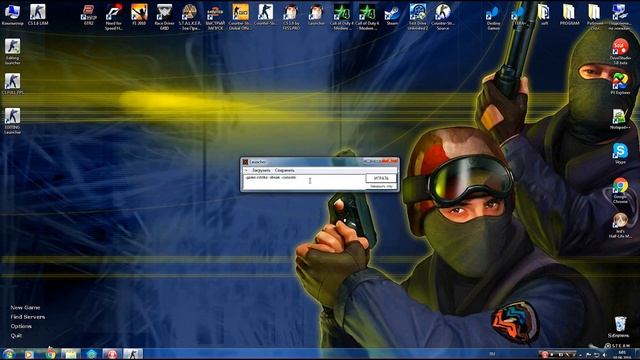Open Jed's Half-Life Model Viewer icon
This screenshot has width=640, height=360.
point(620,225)
